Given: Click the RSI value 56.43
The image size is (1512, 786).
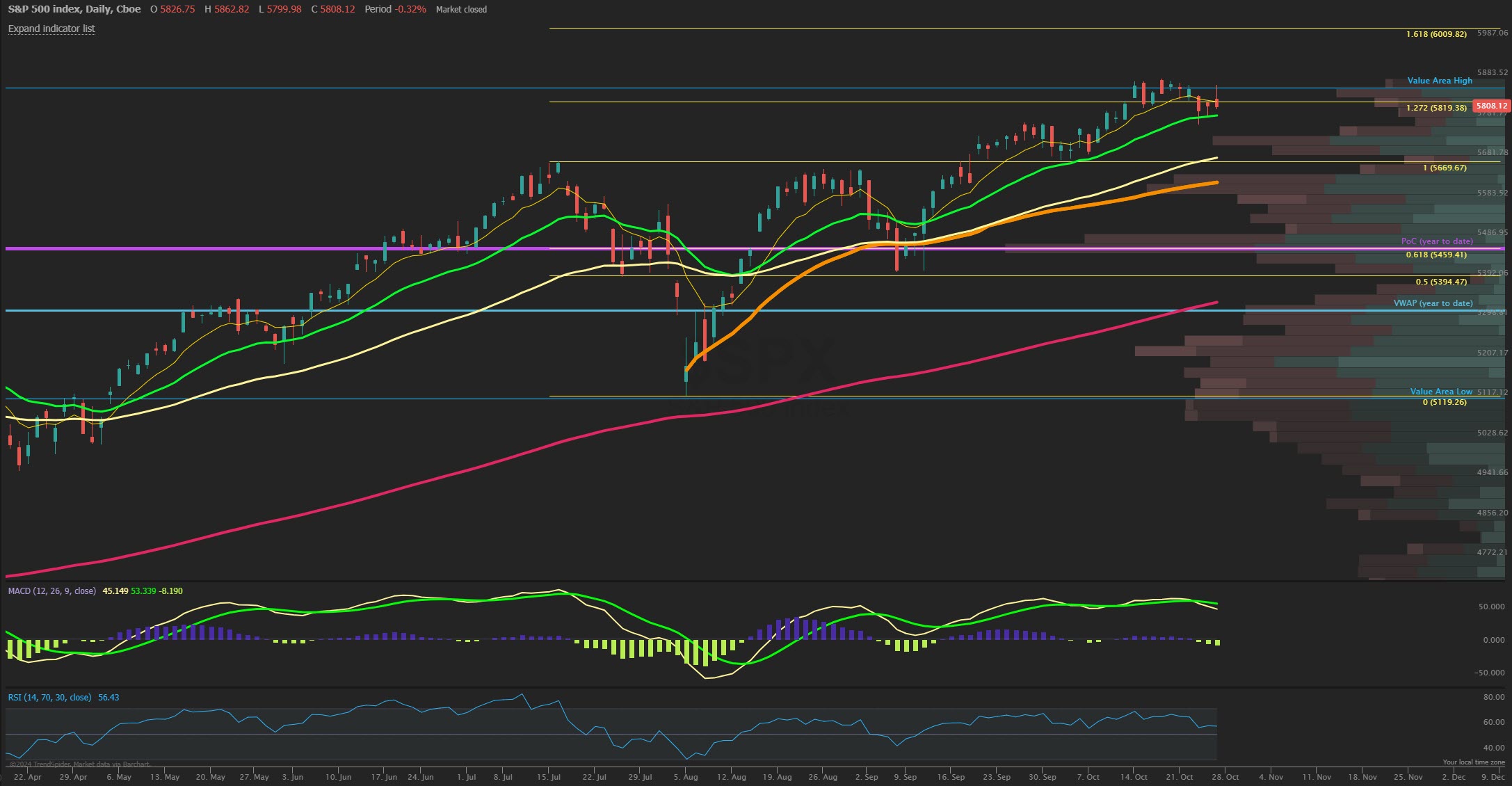Looking at the screenshot, I should [108, 698].
